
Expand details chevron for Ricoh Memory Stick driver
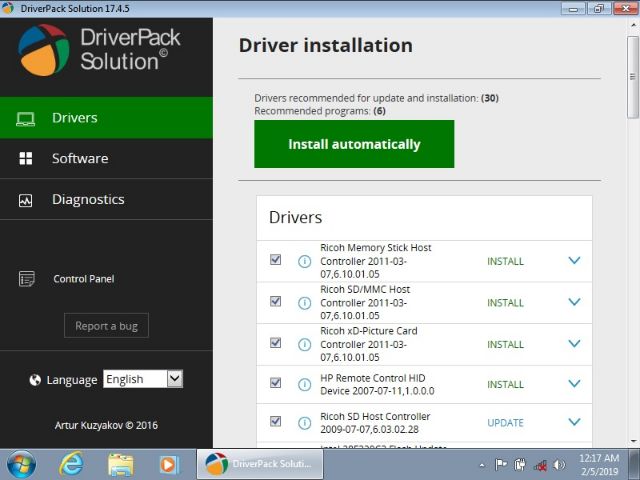coord(574,261)
